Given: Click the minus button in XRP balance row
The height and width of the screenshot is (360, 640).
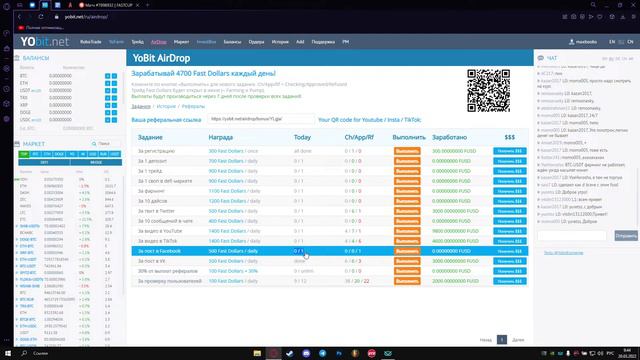Looking at the screenshot, I should tap(115, 105).
